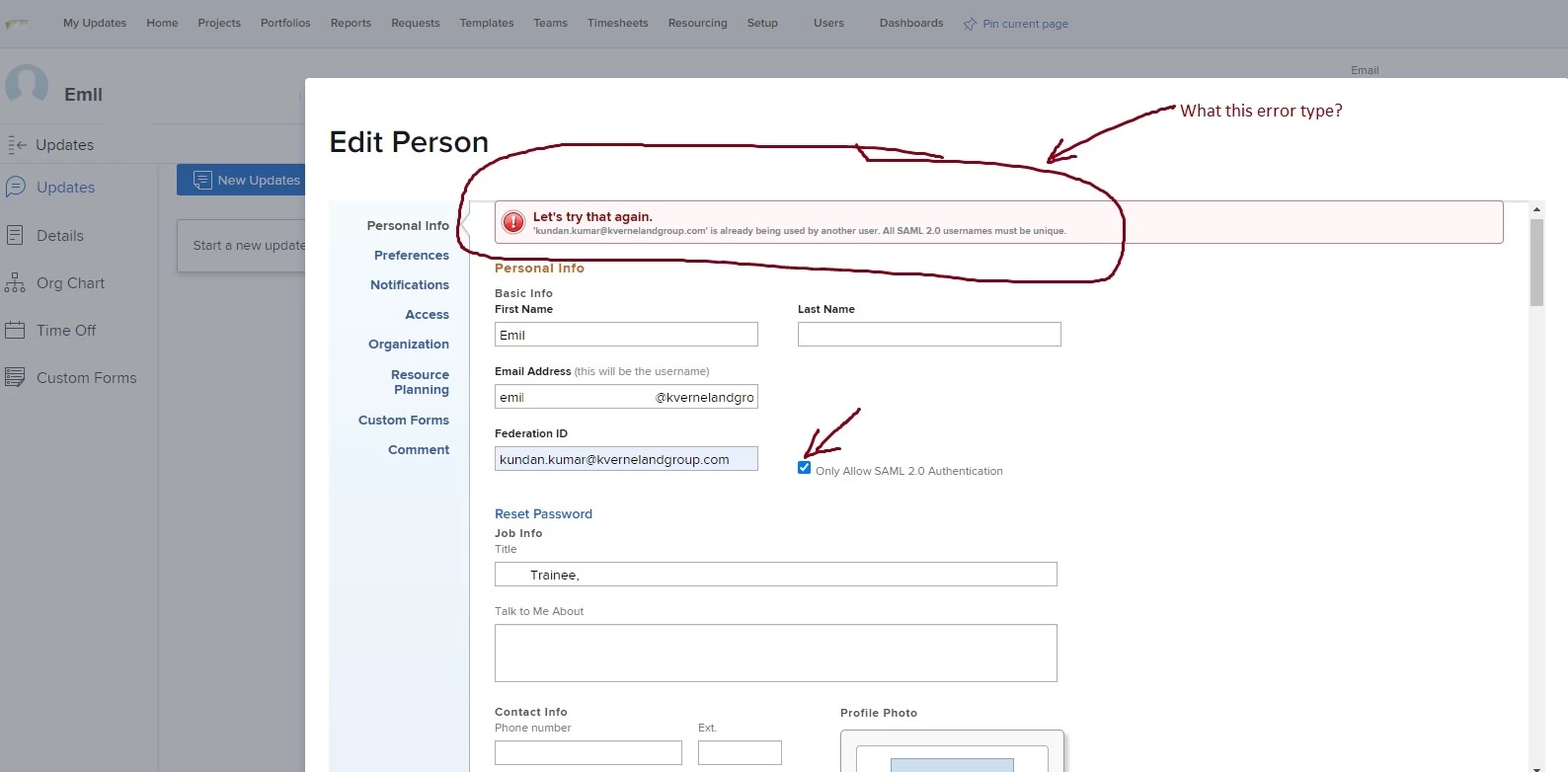Click Time Off label in left sidebar

point(66,330)
